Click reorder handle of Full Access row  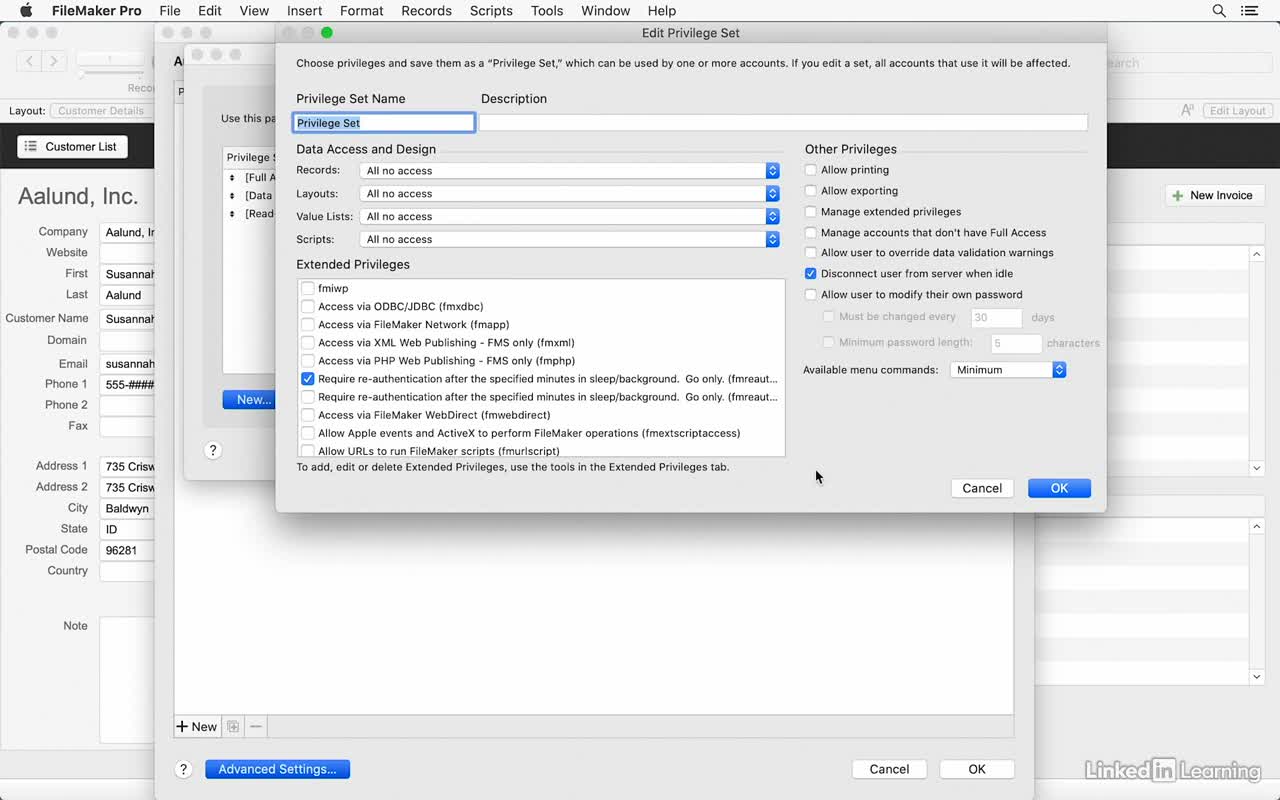(232, 178)
